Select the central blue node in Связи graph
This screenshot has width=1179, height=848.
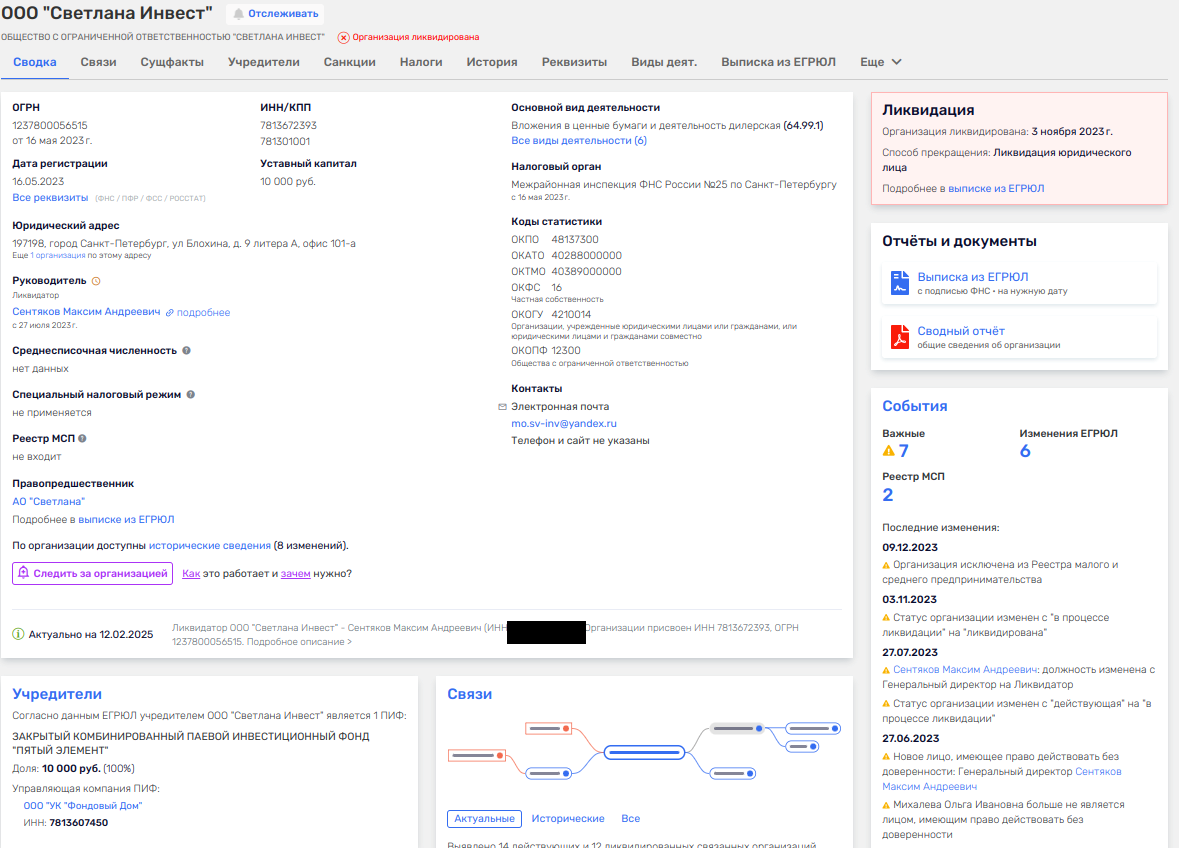[644, 752]
